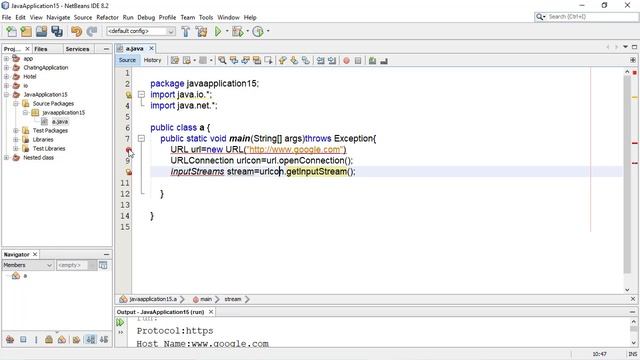Open the Navigate menu
Viewport: 640px width, 360px height.
tap(58, 18)
